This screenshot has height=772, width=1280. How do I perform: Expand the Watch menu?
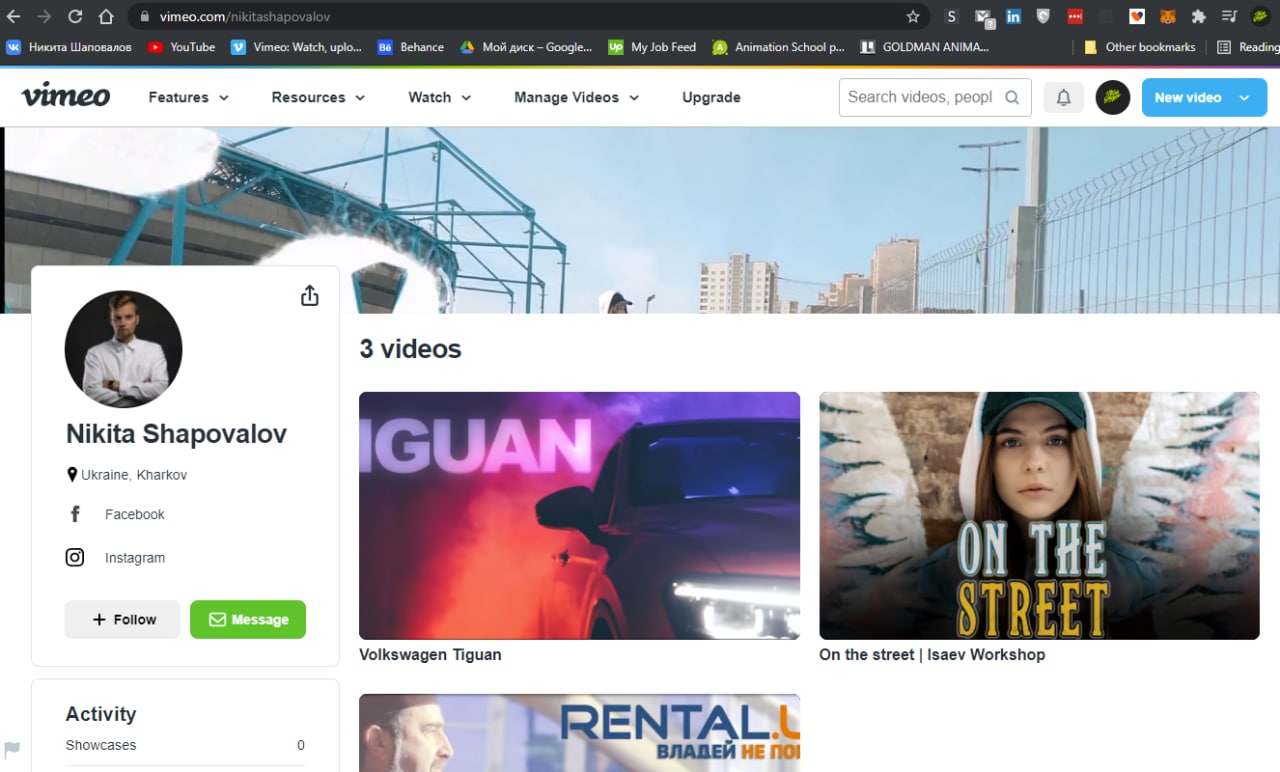point(440,97)
